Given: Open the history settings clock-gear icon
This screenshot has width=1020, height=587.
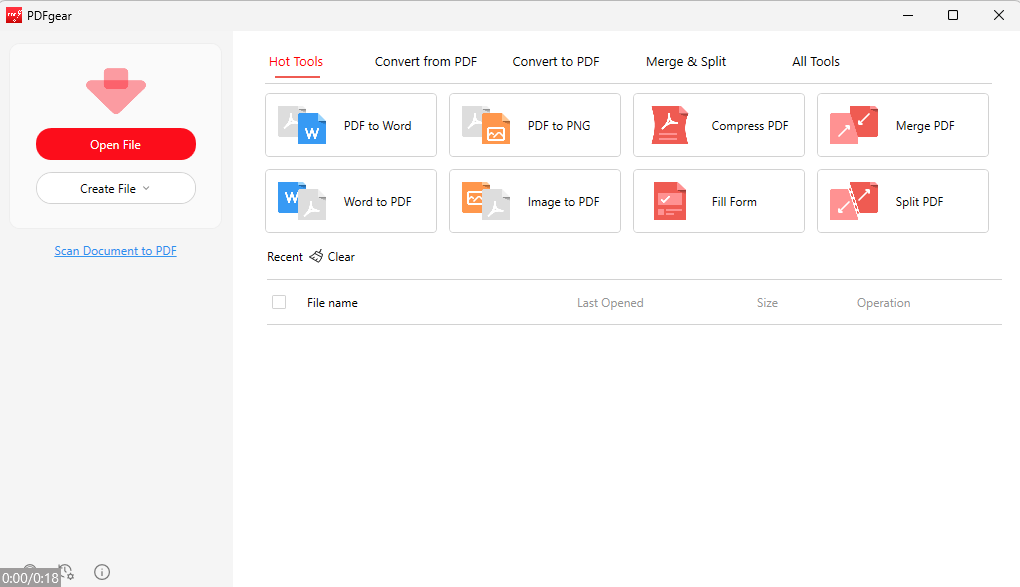Looking at the screenshot, I should coord(66,572).
